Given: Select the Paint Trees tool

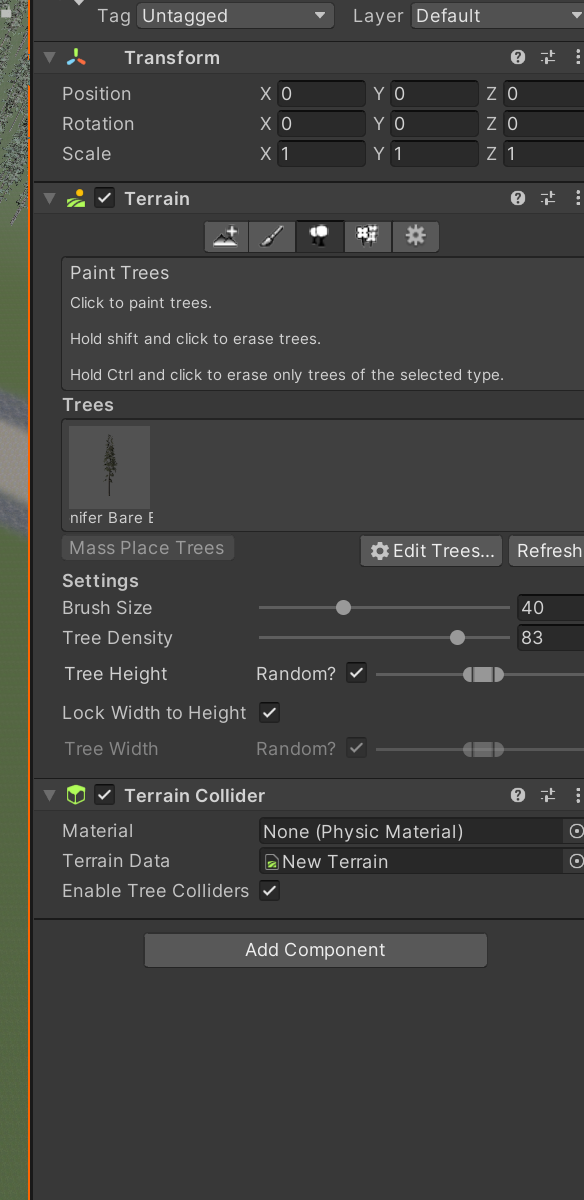Looking at the screenshot, I should point(320,236).
